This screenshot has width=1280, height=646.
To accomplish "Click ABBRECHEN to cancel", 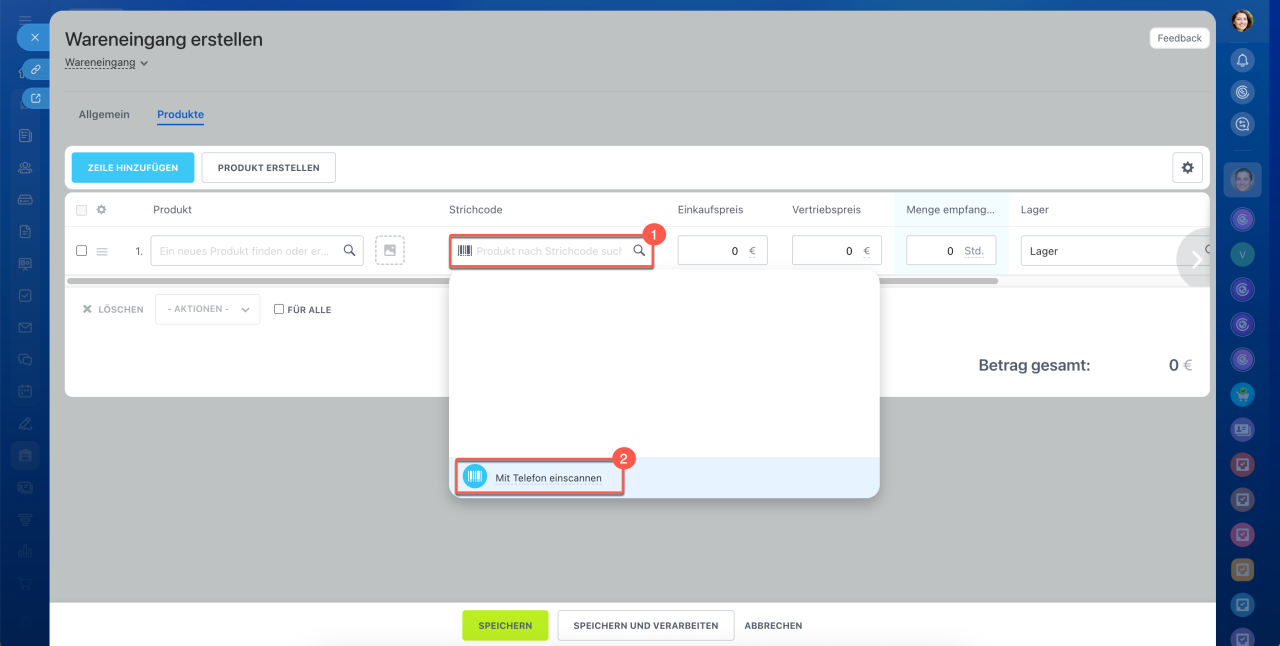I will pyautogui.click(x=773, y=625).
